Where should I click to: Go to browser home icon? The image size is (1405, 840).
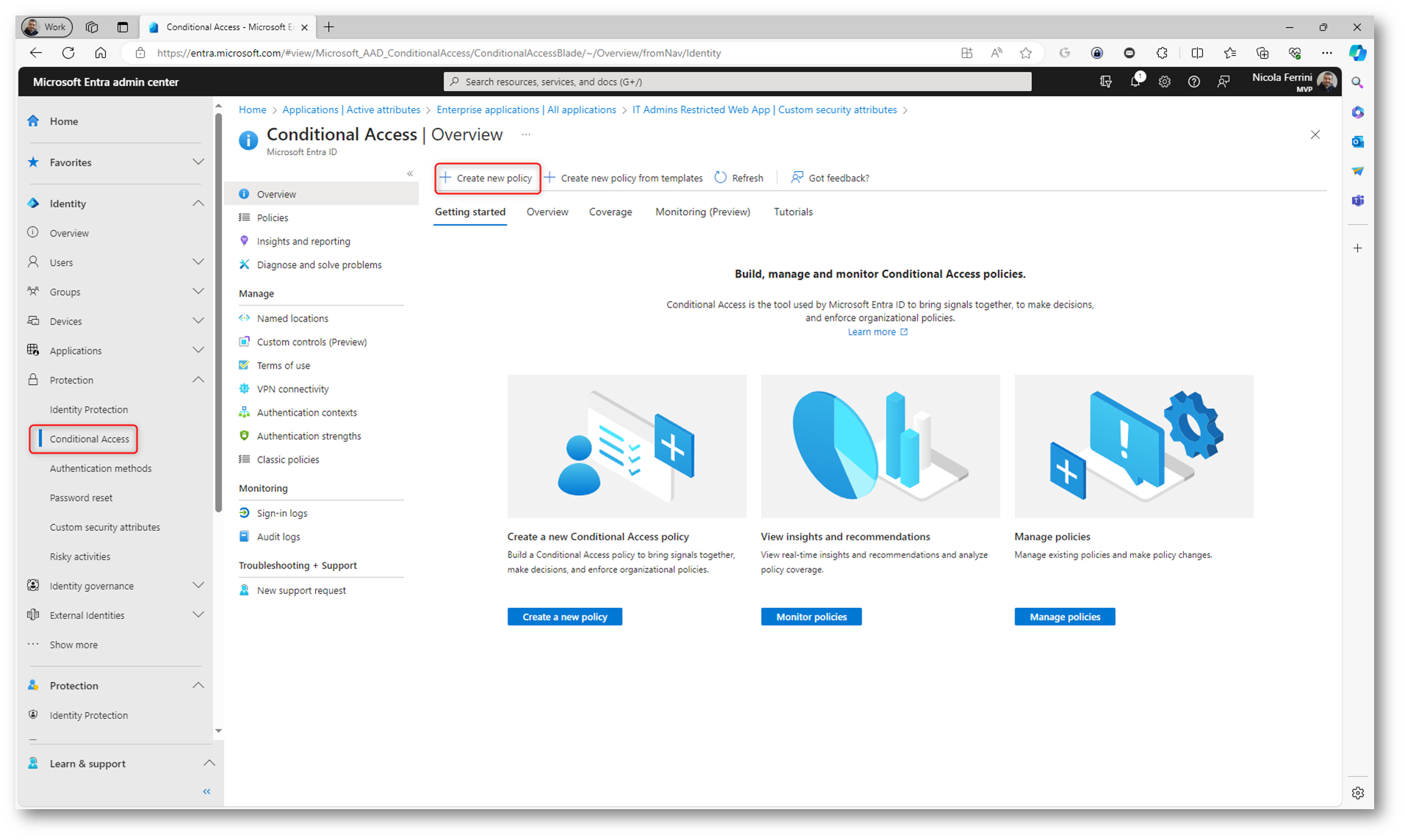pos(101,53)
